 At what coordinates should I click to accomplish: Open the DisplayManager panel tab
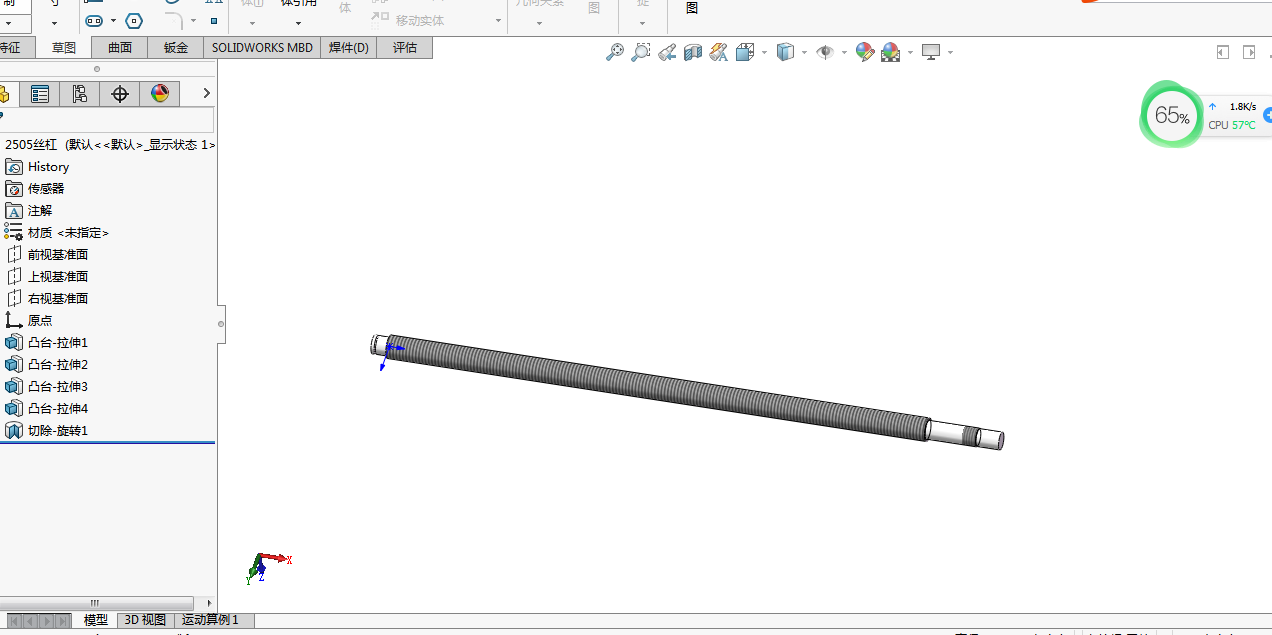pyautogui.click(x=160, y=94)
